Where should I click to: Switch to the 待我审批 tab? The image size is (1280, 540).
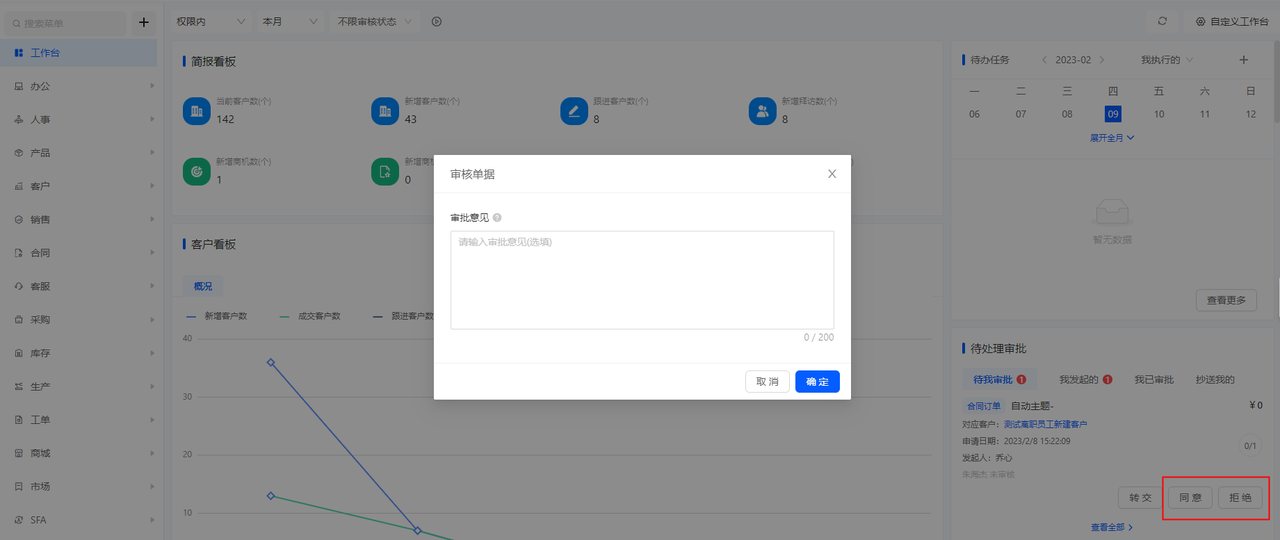point(999,380)
